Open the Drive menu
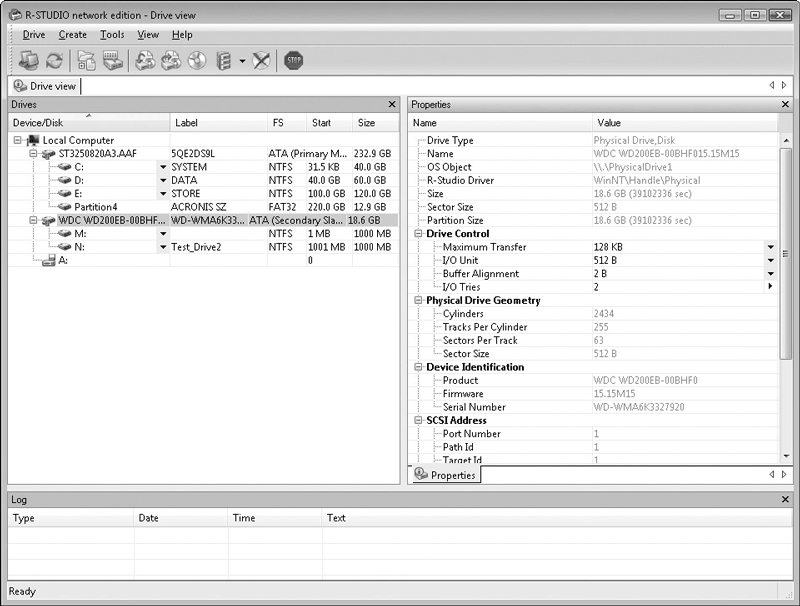 pos(34,35)
